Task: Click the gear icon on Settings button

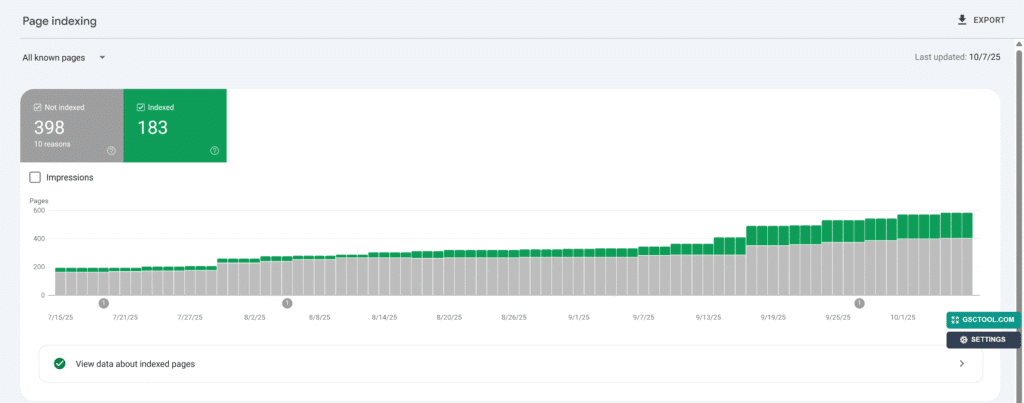Action: point(963,340)
